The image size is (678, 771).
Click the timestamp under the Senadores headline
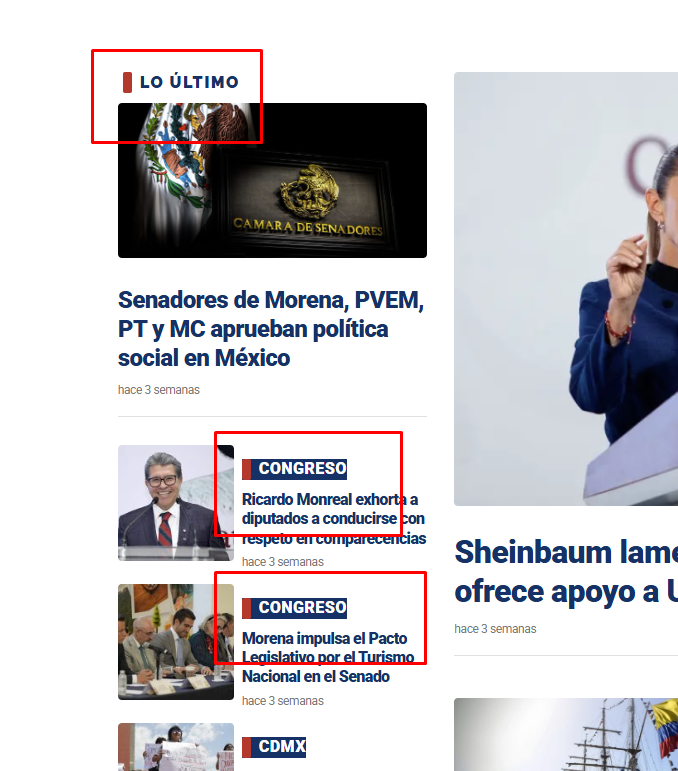point(159,390)
